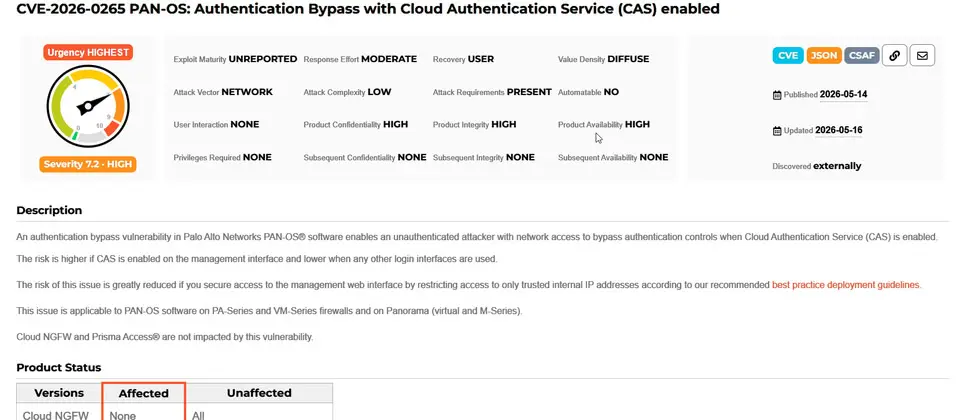The image size is (960, 420).
Task: Select the Subsequent Integrity NONE value
Action: pyautogui.click(x=520, y=157)
